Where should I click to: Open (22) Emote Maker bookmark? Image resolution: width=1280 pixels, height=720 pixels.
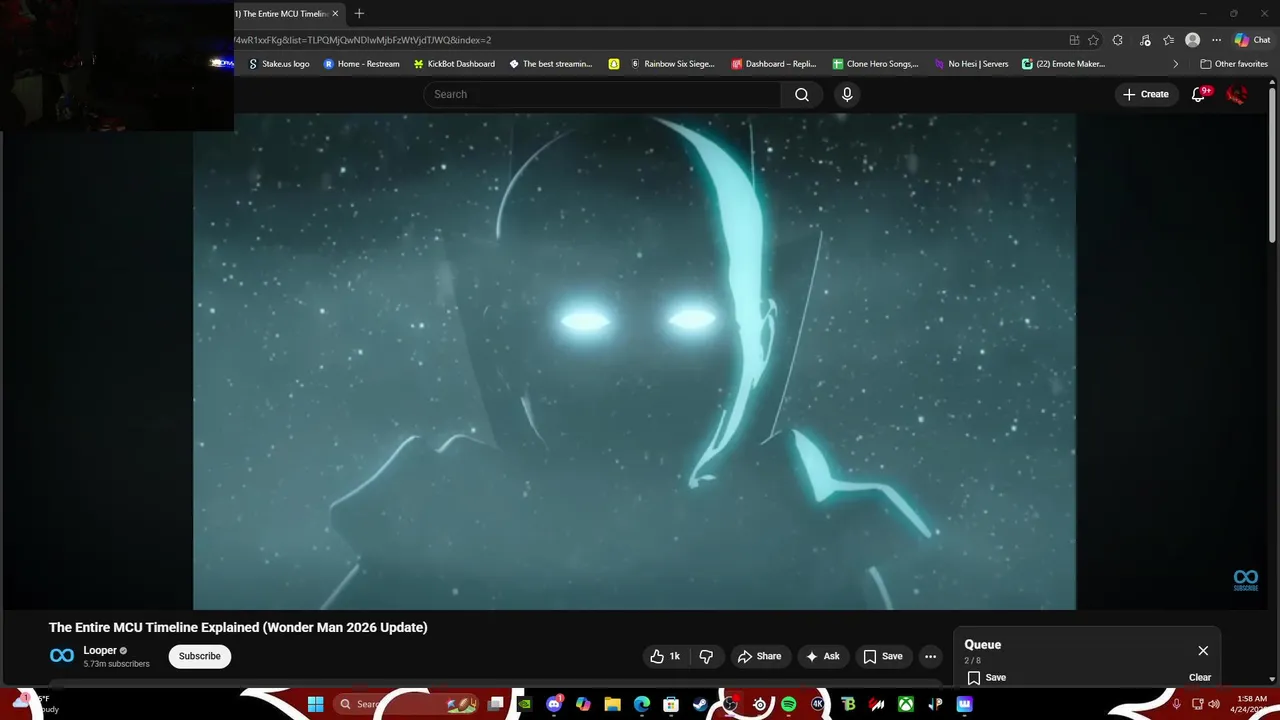click(x=1063, y=63)
